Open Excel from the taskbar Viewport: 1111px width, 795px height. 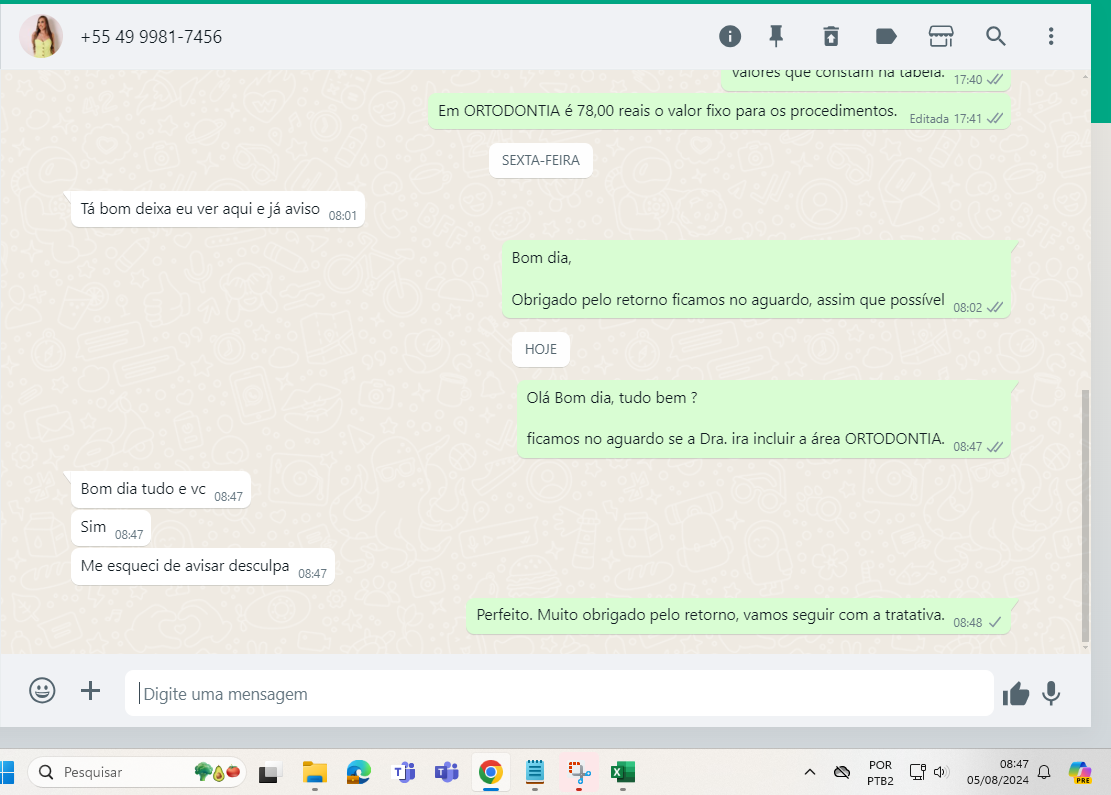click(623, 772)
